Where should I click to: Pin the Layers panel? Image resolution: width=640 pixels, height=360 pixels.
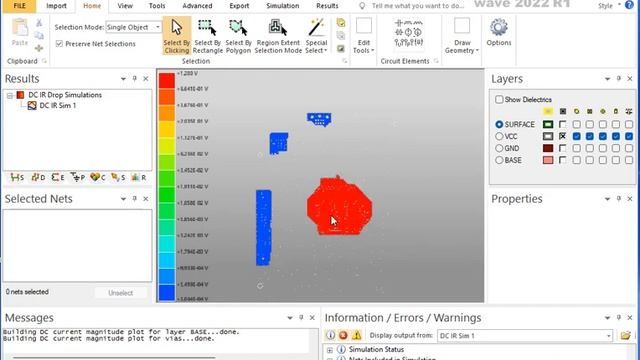618,78
